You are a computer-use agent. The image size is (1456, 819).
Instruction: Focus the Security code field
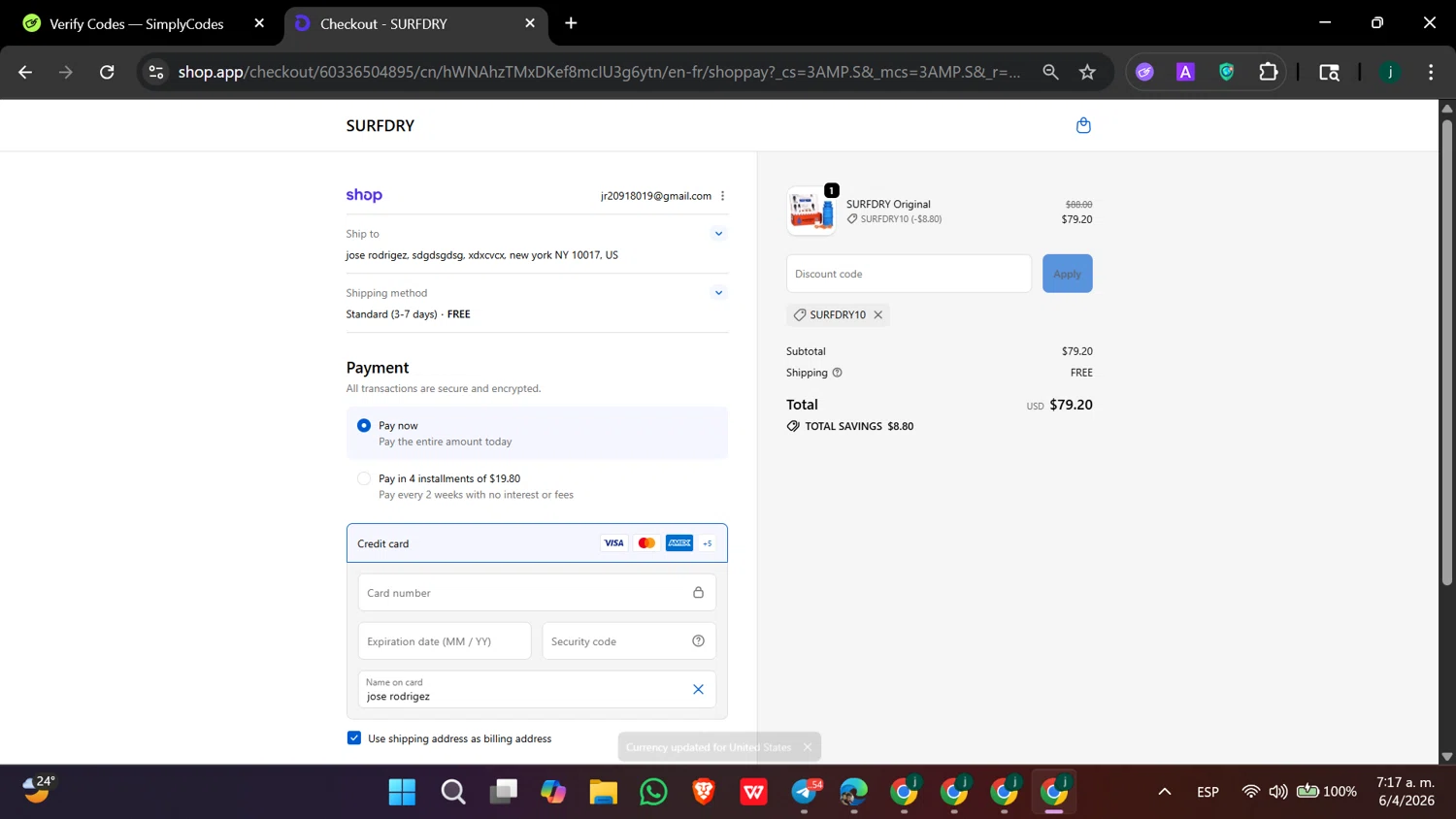click(x=629, y=641)
